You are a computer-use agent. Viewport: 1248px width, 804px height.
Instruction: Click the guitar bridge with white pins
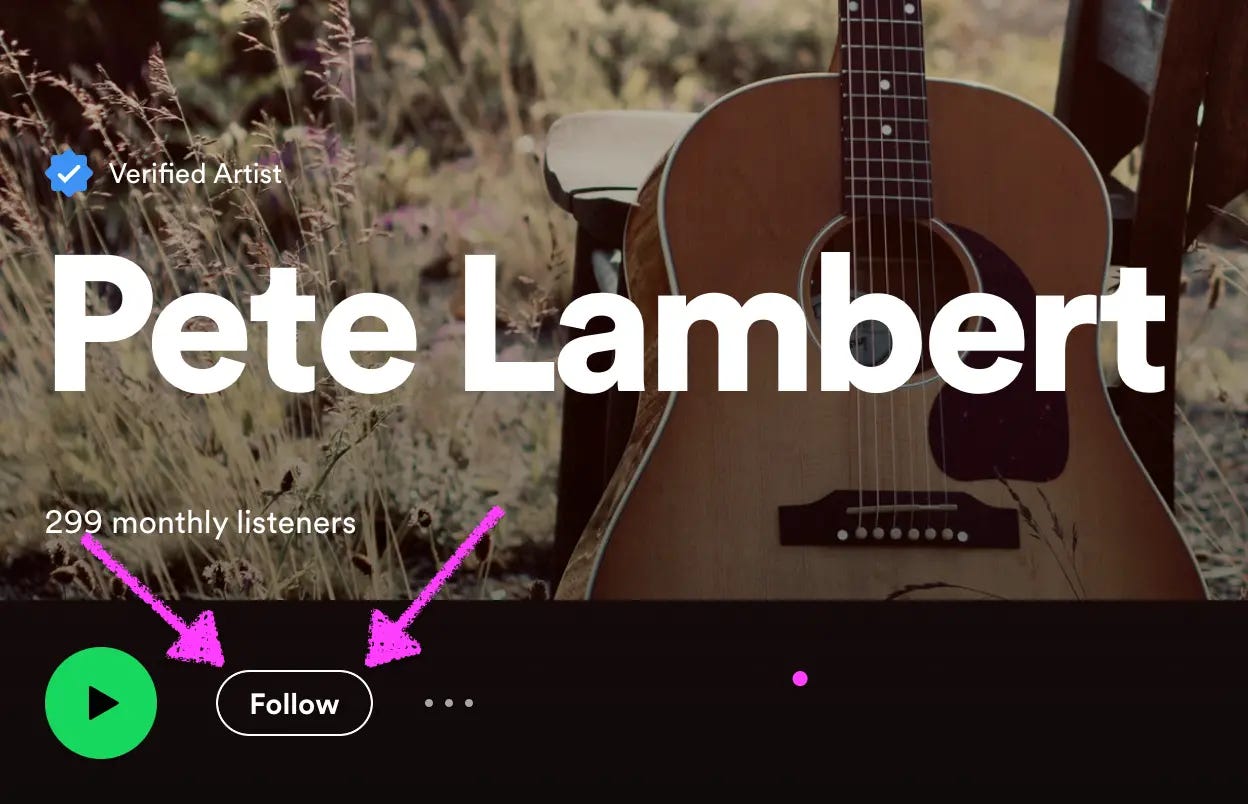tap(898, 519)
